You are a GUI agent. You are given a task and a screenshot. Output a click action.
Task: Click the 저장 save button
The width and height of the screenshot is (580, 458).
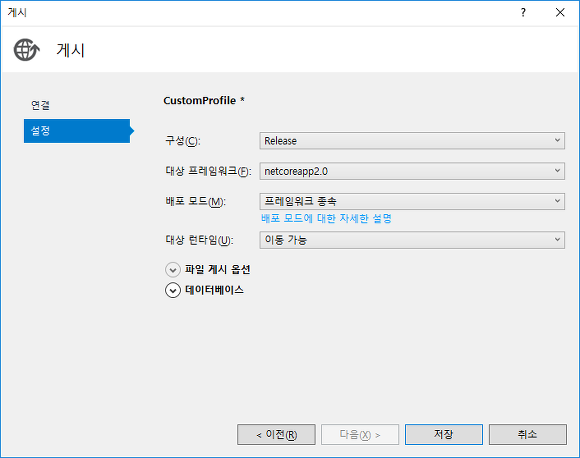point(444,434)
